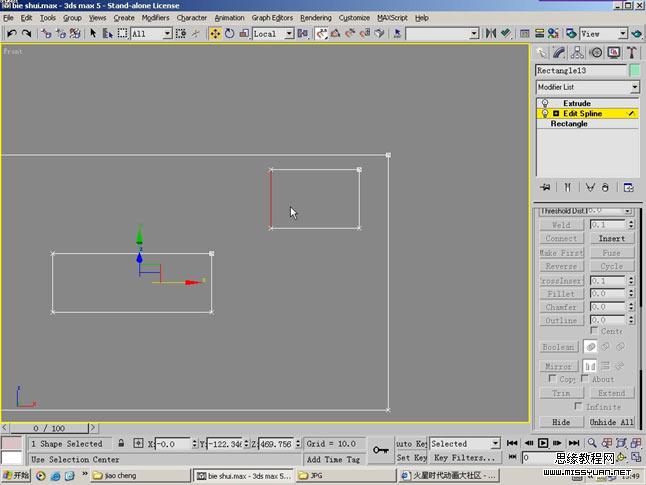
Task: Click the Insert button
Action: [611, 238]
